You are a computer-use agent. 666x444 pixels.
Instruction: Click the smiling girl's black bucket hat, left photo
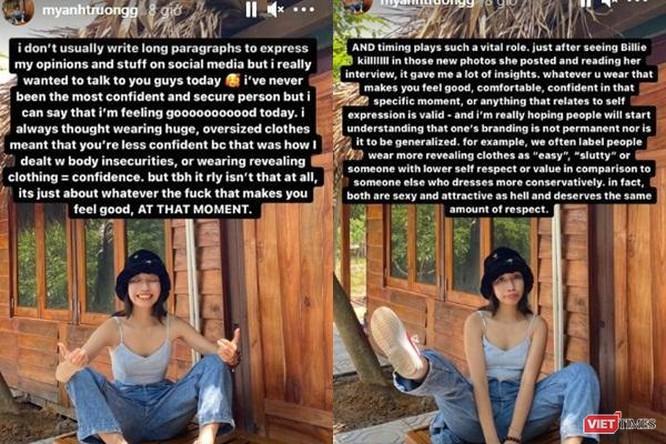143,270
